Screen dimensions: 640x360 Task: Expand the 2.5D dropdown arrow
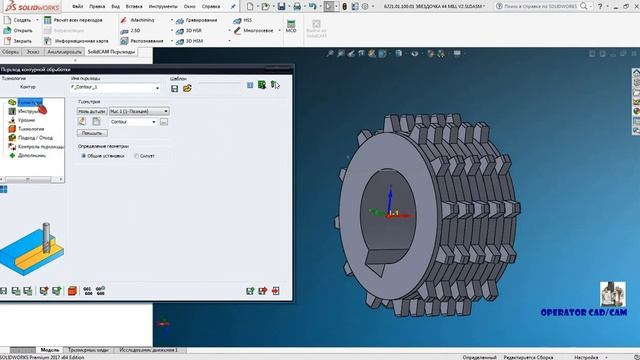pos(172,31)
